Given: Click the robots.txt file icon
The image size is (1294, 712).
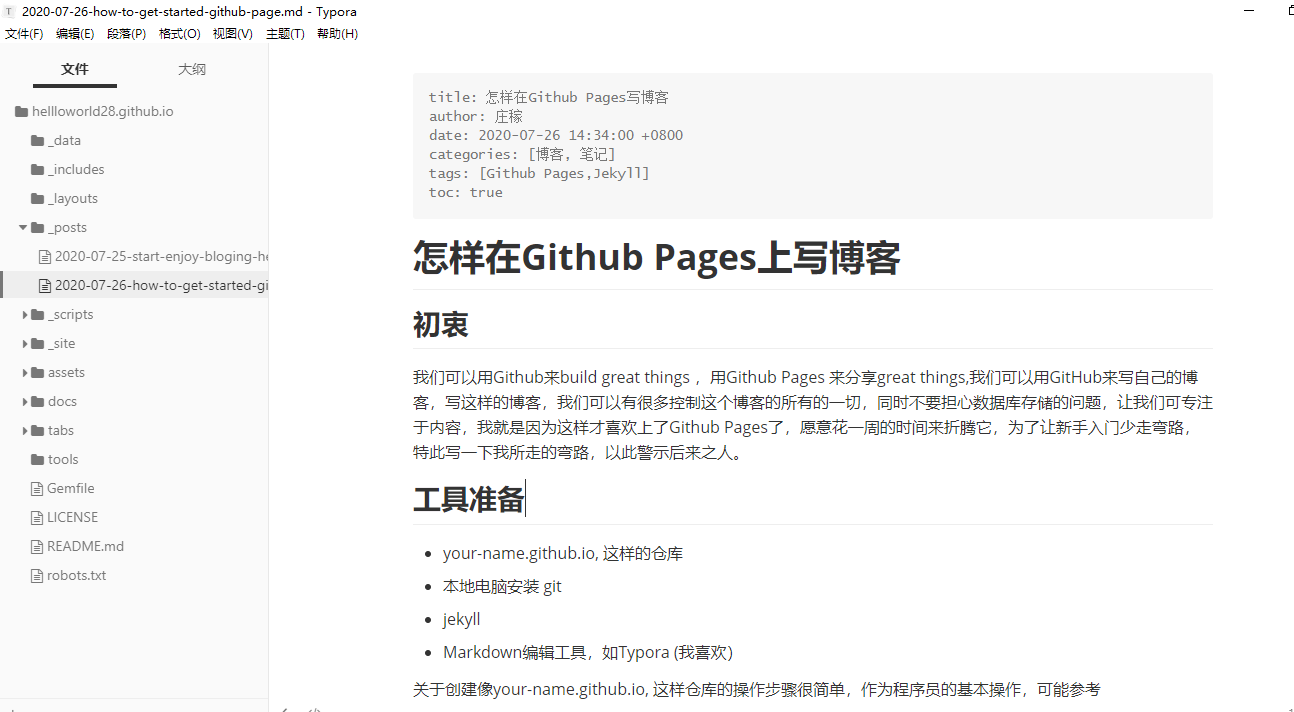Looking at the screenshot, I should click(x=38, y=576).
